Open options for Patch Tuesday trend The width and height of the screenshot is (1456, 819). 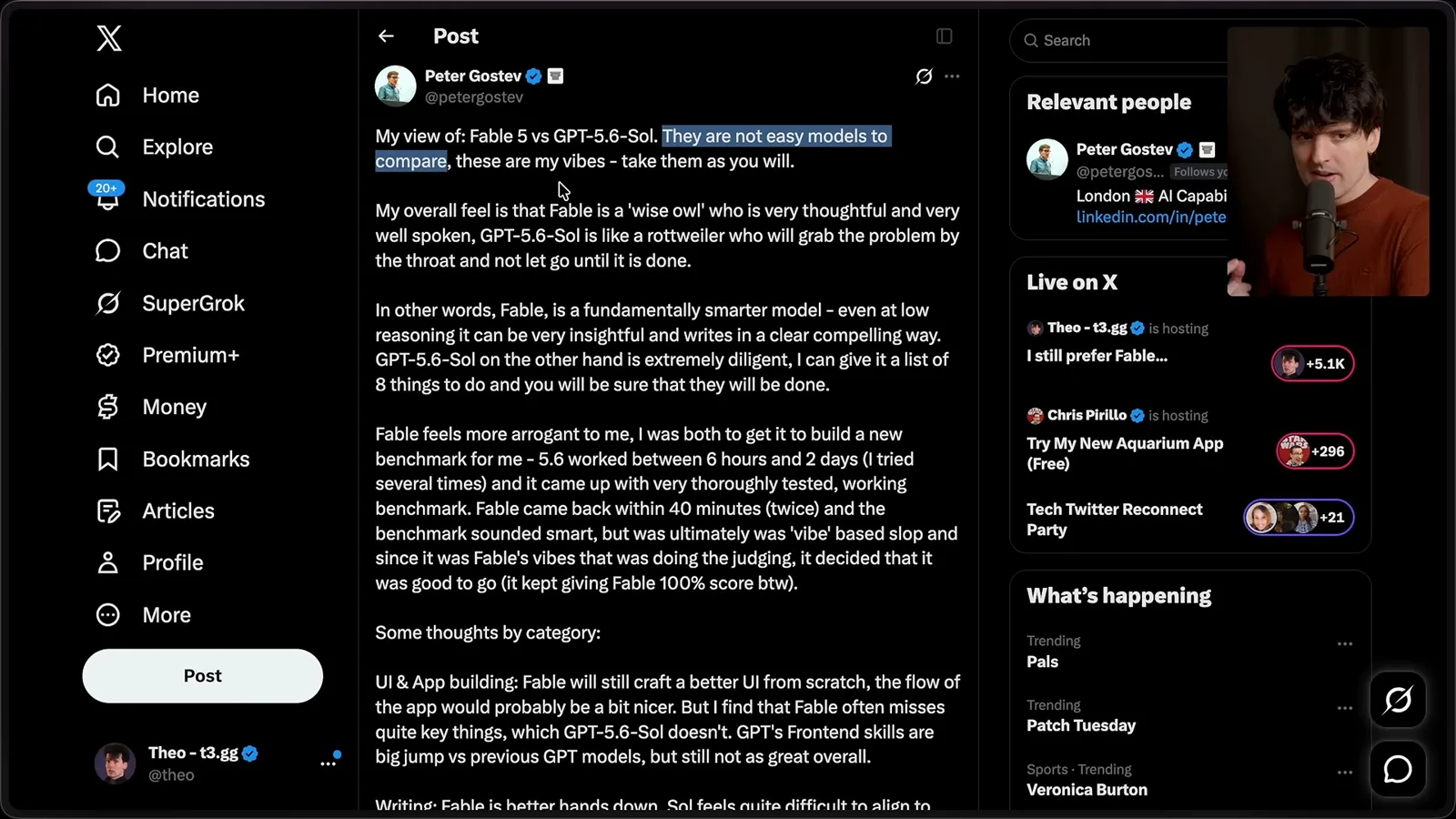tap(1345, 708)
